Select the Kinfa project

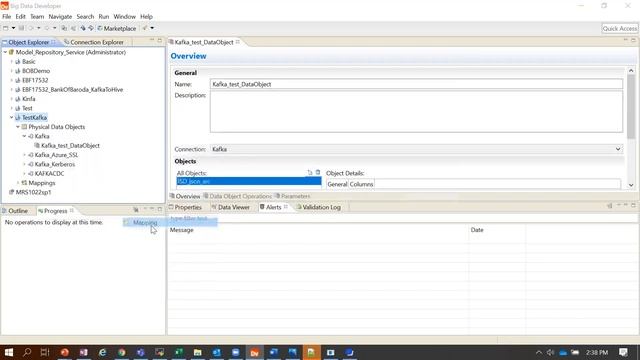(x=29, y=99)
